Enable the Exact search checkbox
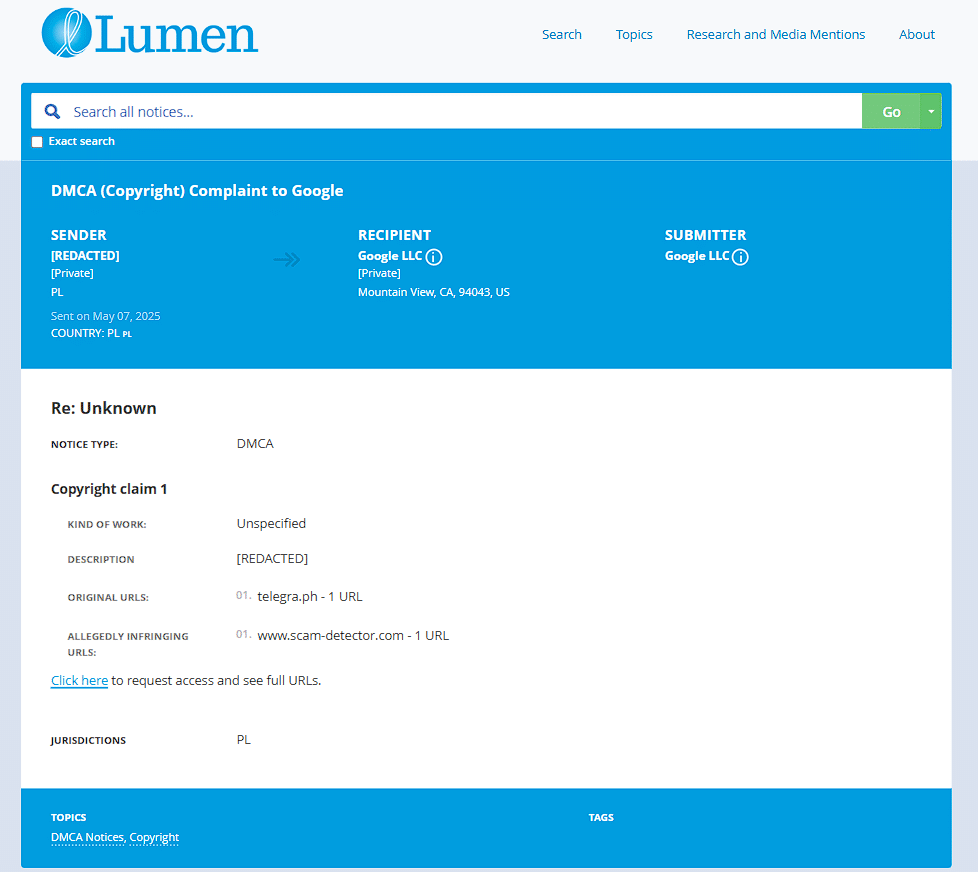 (x=37, y=142)
